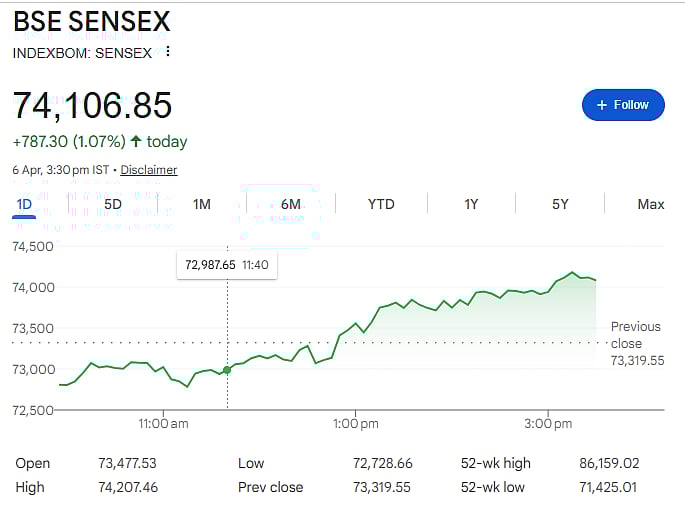Click the 1:00 pm axis label
The image size is (685, 510).
[356, 424]
